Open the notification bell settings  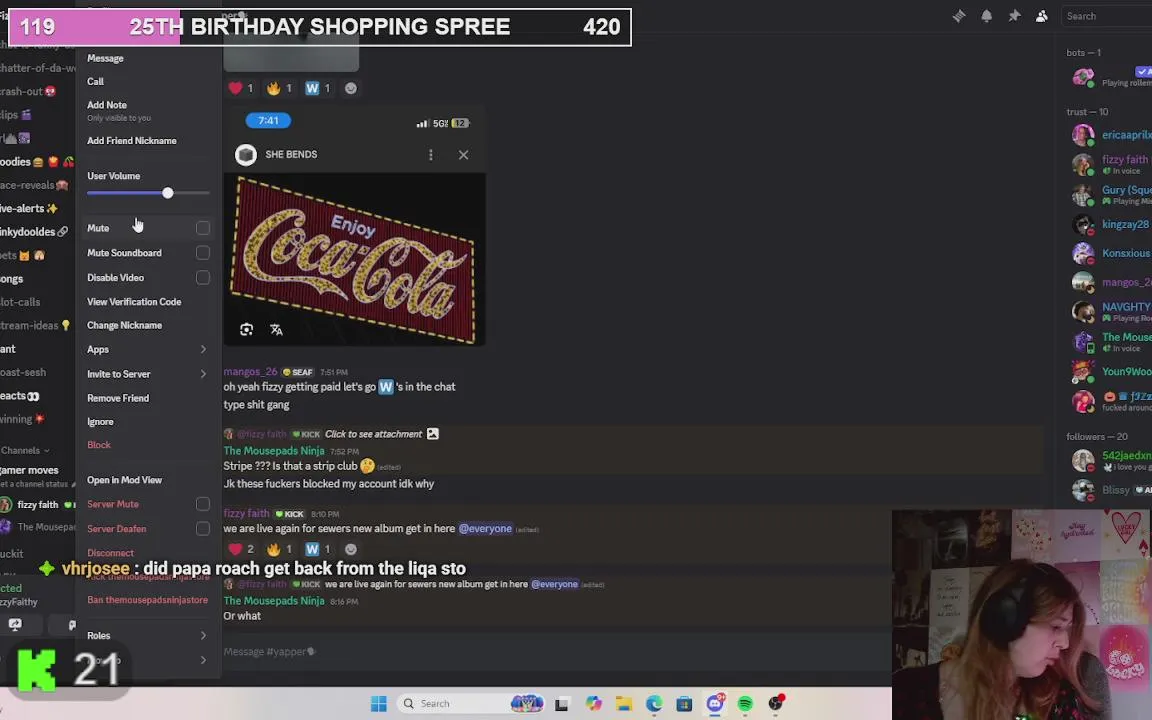tap(986, 16)
